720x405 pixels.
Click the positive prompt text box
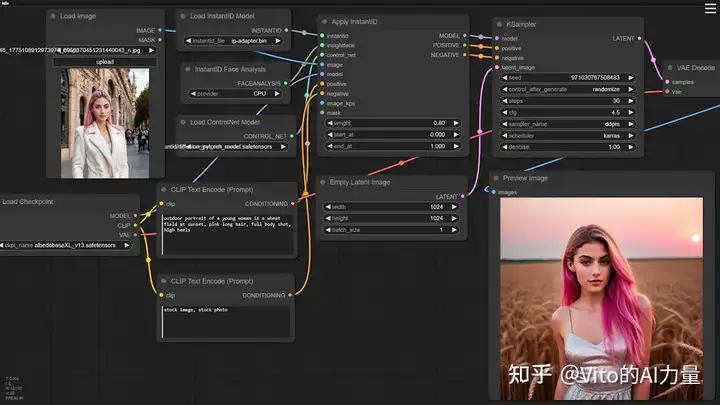point(227,234)
